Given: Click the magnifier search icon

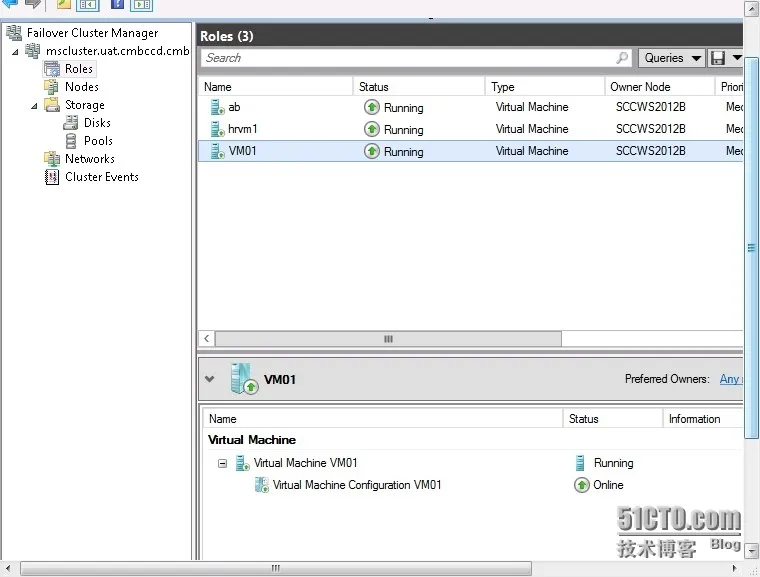Looking at the screenshot, I should [x=622, y=58].
